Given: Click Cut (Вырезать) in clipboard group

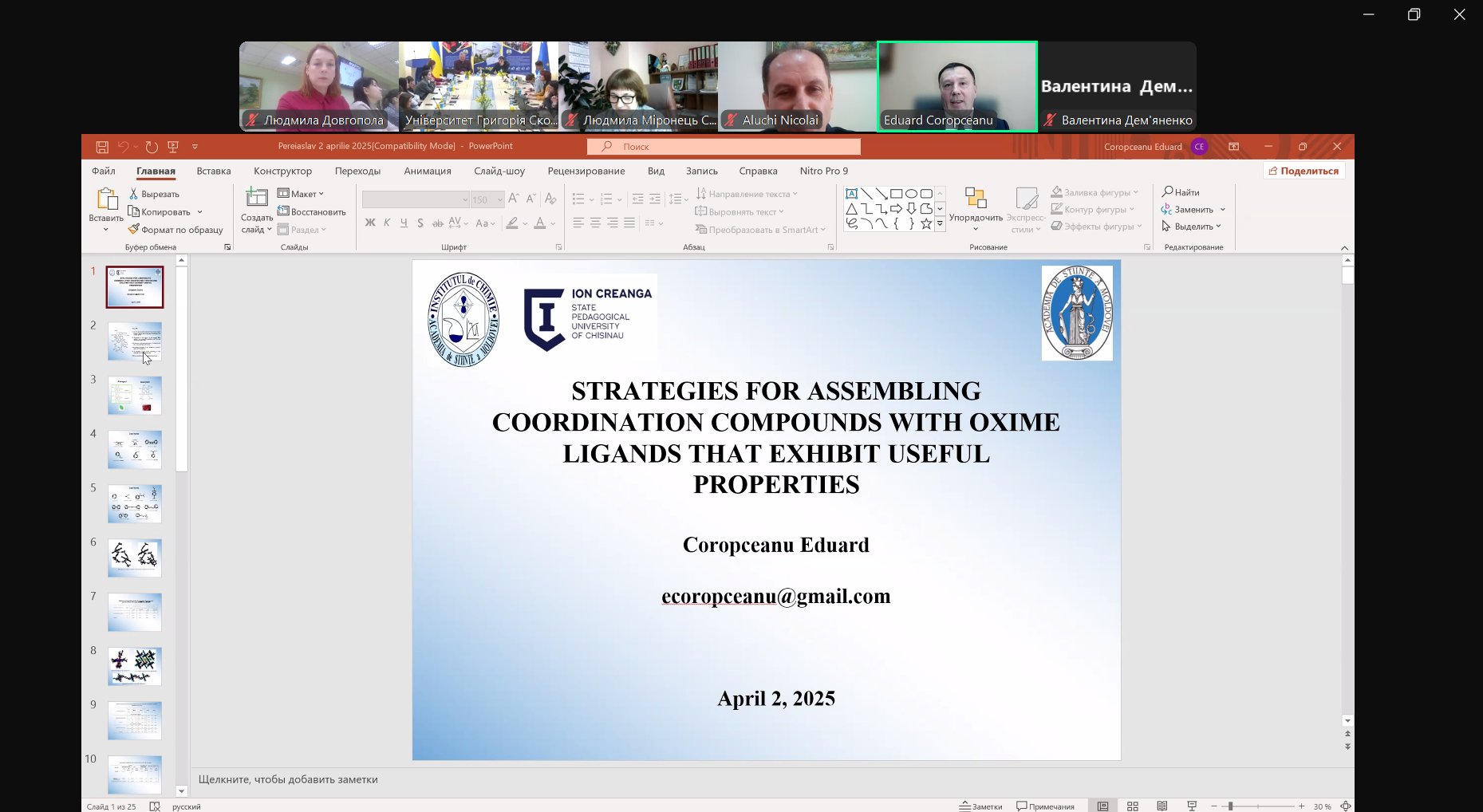Looking at the screenshot, I should (155, 194).
